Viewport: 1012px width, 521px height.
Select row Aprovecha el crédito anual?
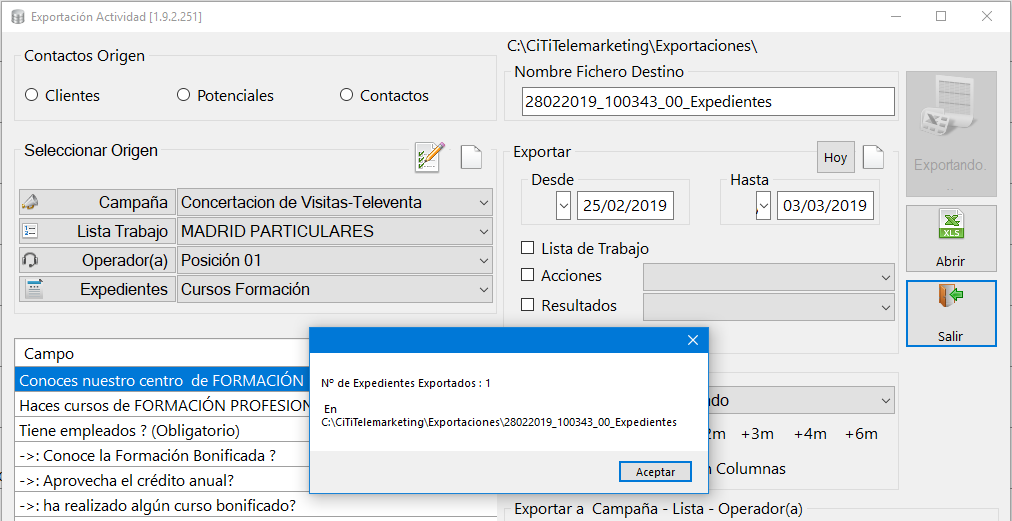162,480
